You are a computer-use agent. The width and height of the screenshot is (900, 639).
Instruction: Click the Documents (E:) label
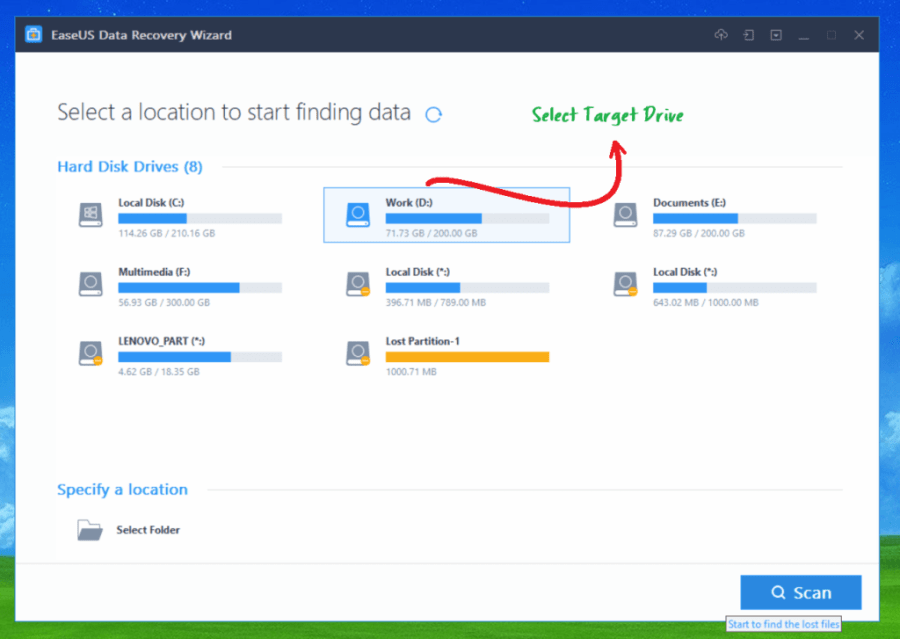pos(689,203)
